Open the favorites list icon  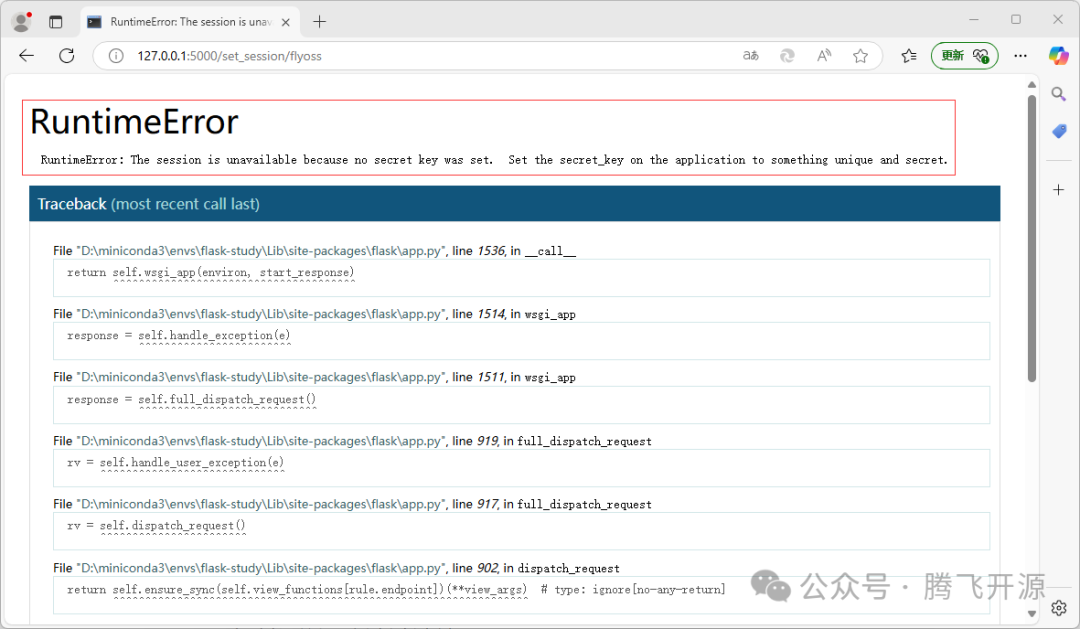[x=909, y=56]
